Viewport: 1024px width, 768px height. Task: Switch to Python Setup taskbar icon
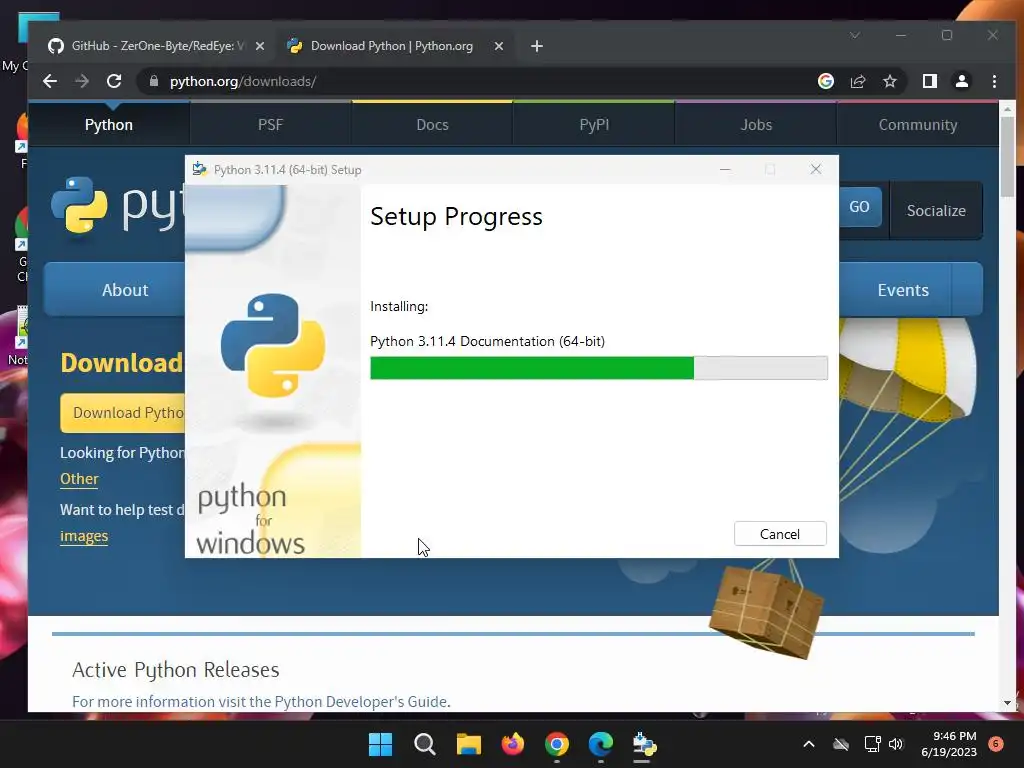coord(645,744)
